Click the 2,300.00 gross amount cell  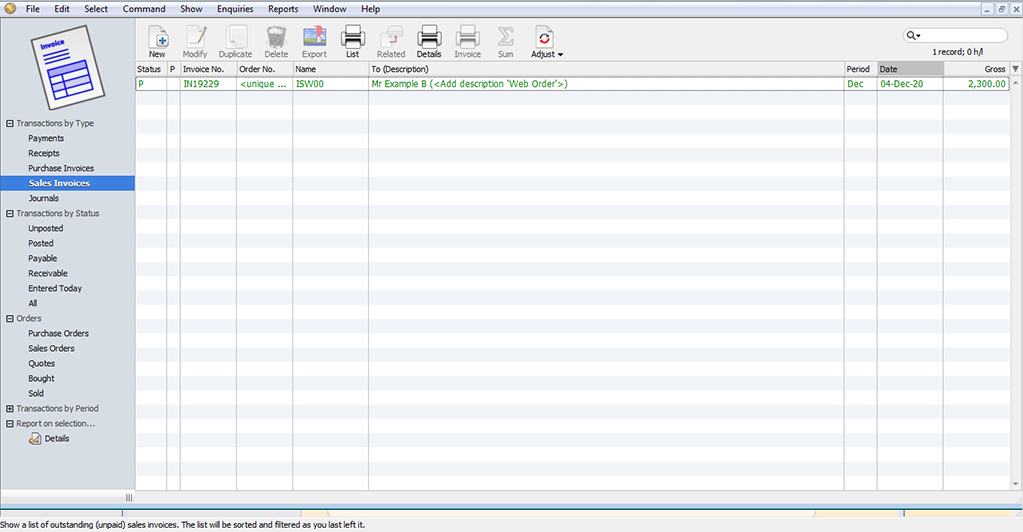976,84
